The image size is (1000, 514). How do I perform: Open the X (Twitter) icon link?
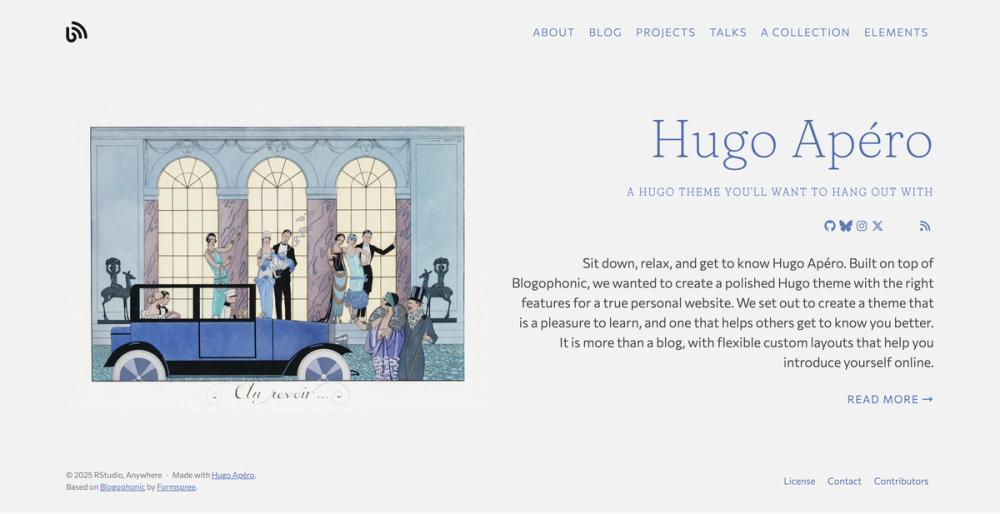point(878,226)
